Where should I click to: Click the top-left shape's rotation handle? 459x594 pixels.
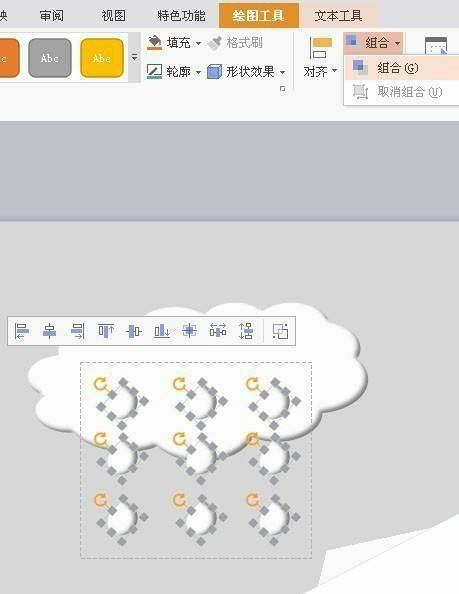(100, 384)
